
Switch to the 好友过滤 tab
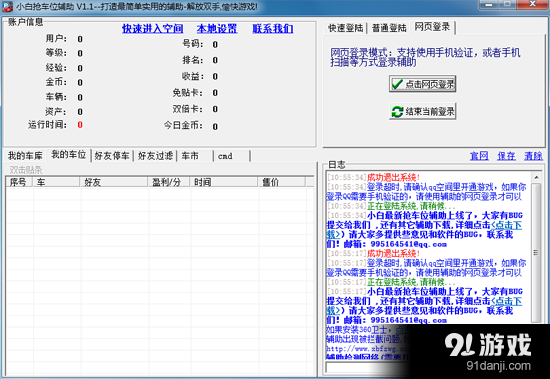click(x=155, y=155)
